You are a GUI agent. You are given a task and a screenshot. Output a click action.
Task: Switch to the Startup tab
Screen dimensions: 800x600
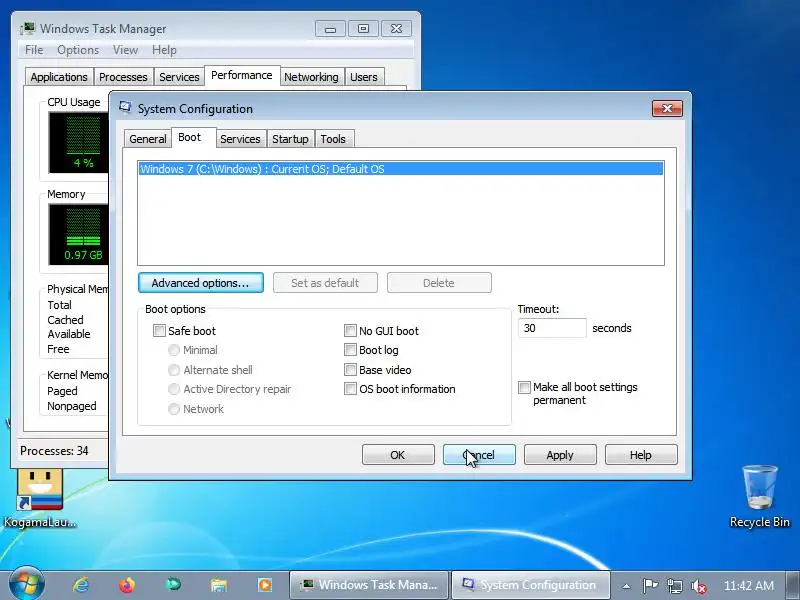[x=290, y=139]
